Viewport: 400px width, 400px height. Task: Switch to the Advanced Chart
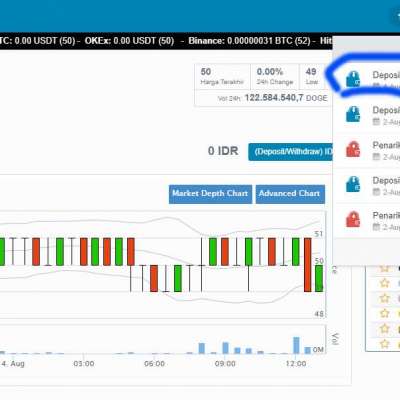[x=290, y=194]
